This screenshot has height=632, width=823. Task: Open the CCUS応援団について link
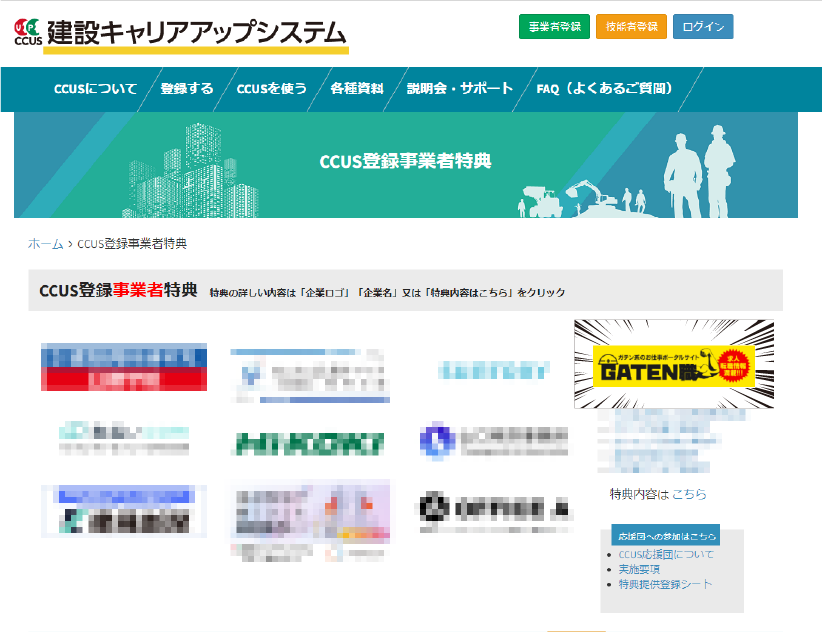(x=666, y=554)
